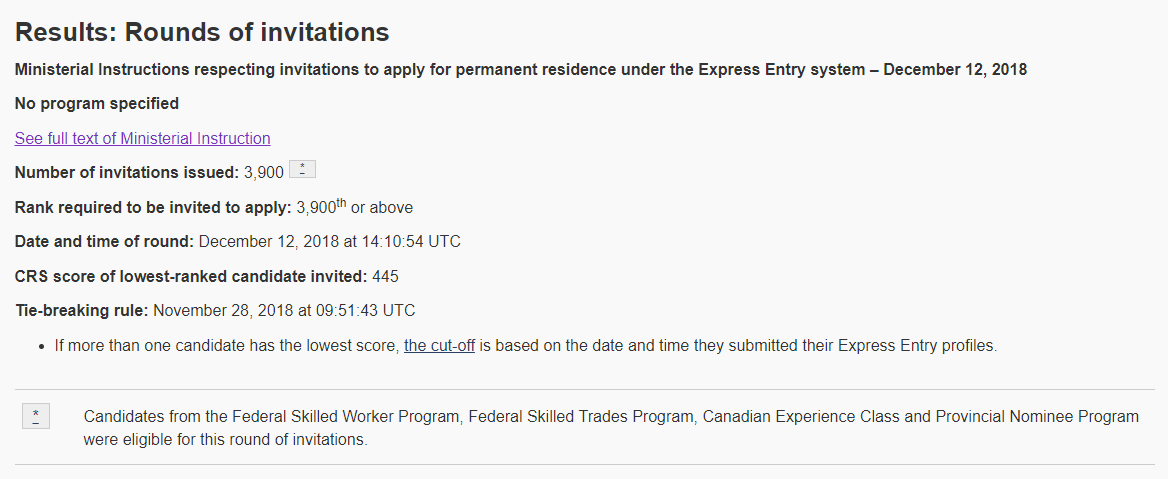
Task: Click the 'Date and time of round' label
Action: coord(105,242)
